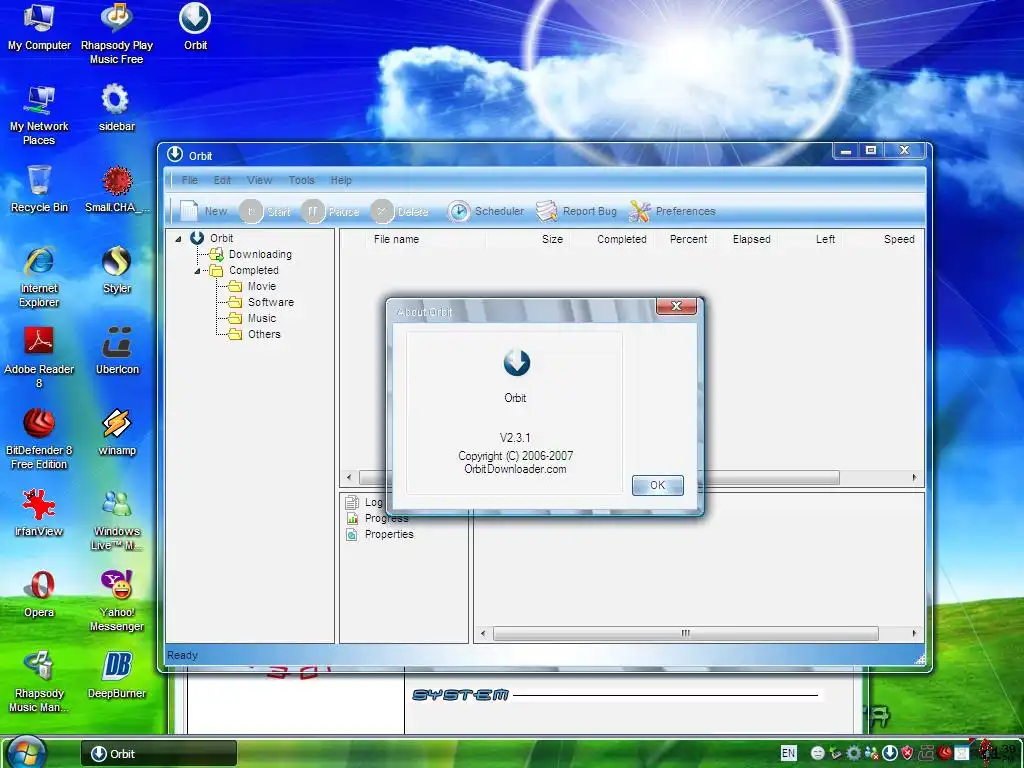This screenshot has width=1024, height=768.
Task: Select My Network Places desktop icon
Action: pos(39,115)
